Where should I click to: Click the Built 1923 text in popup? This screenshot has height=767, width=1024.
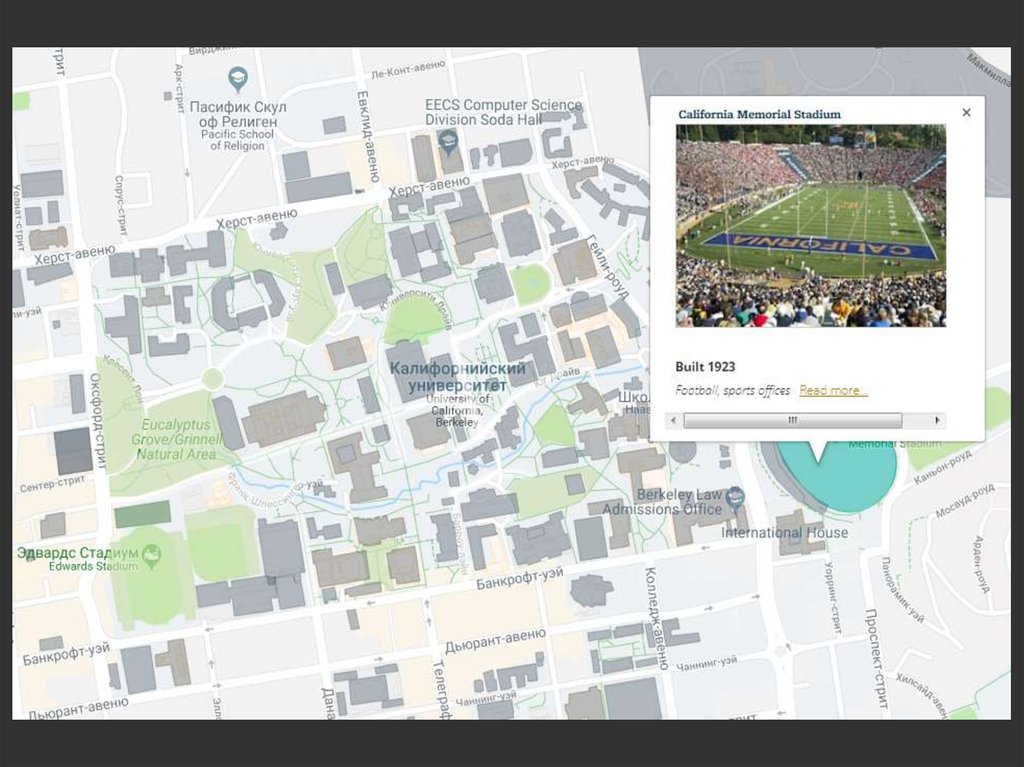705,367
